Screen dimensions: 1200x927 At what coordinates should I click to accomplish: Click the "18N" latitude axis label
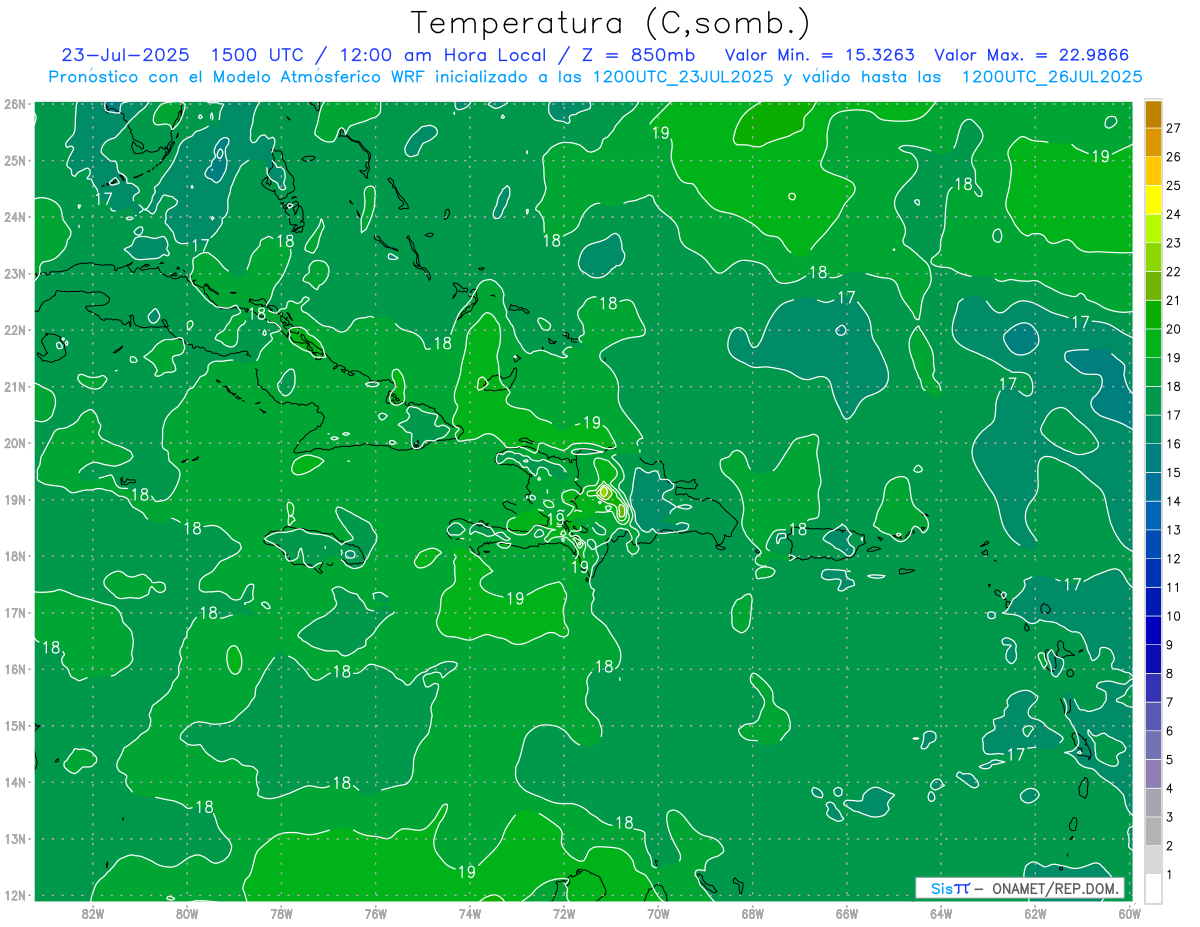click(x=15, y=556)
